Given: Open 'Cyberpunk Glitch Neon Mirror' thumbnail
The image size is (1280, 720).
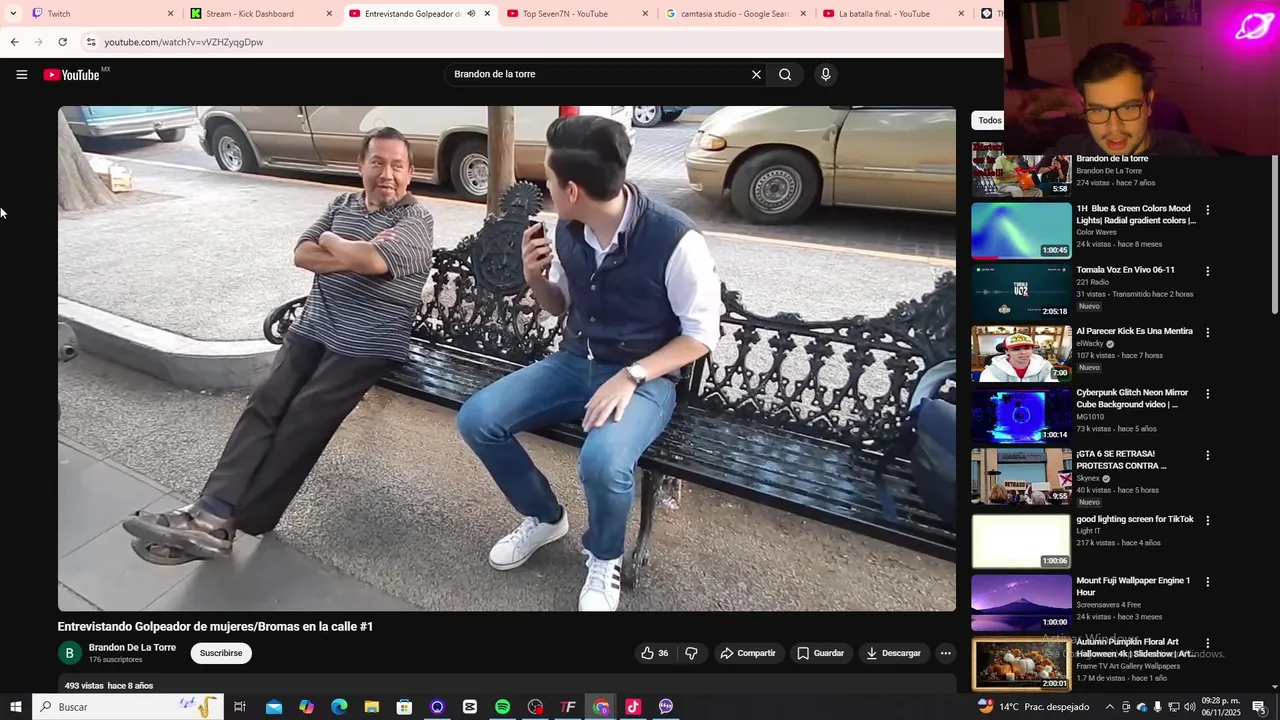Looking at the screenshot, I should tap(1021, 415).
